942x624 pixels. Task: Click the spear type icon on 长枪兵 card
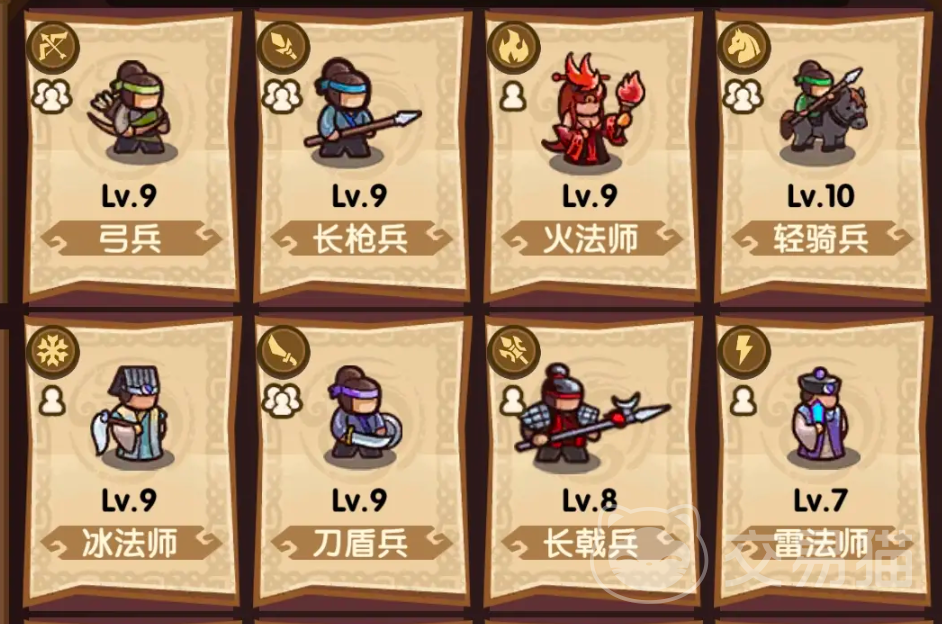(283, 47)
